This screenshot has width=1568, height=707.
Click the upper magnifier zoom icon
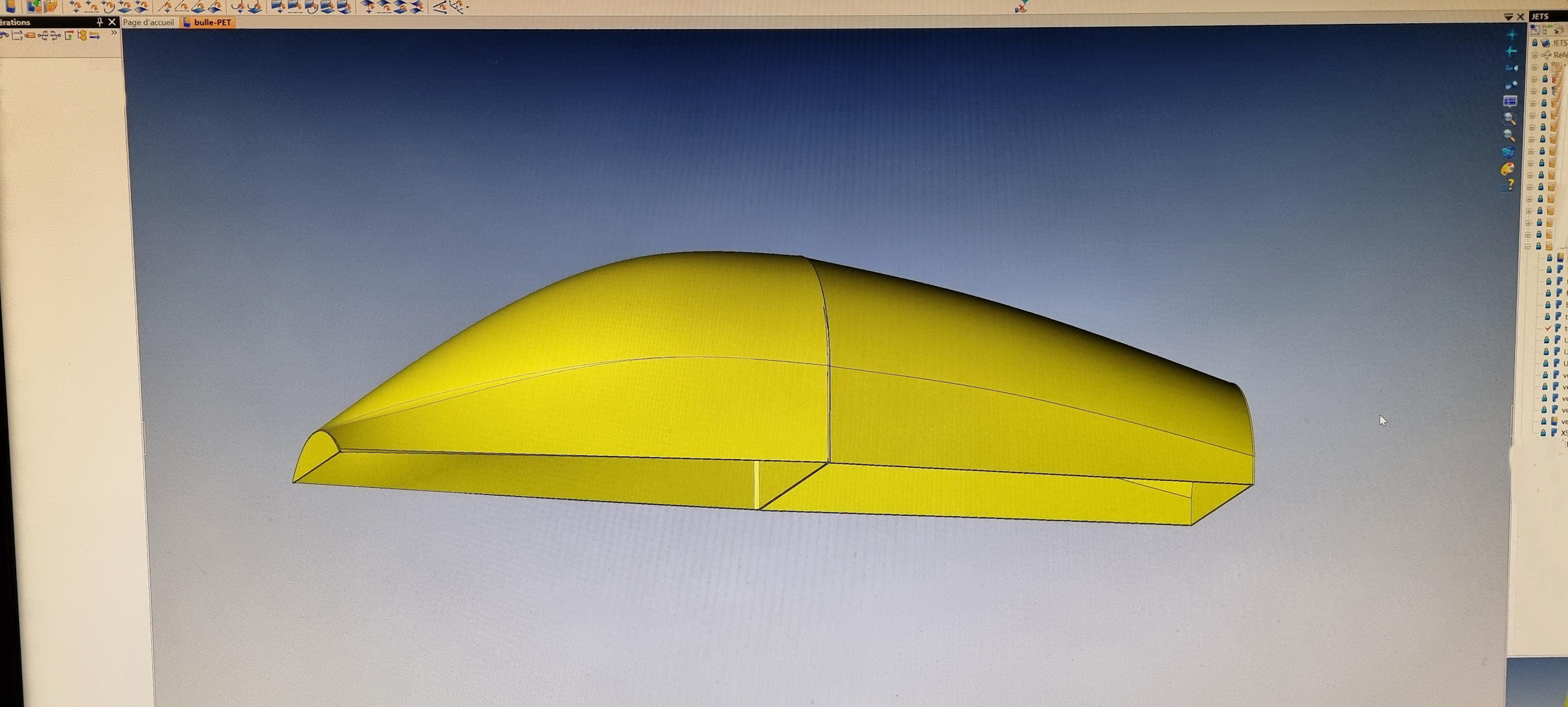[1509, 118]
